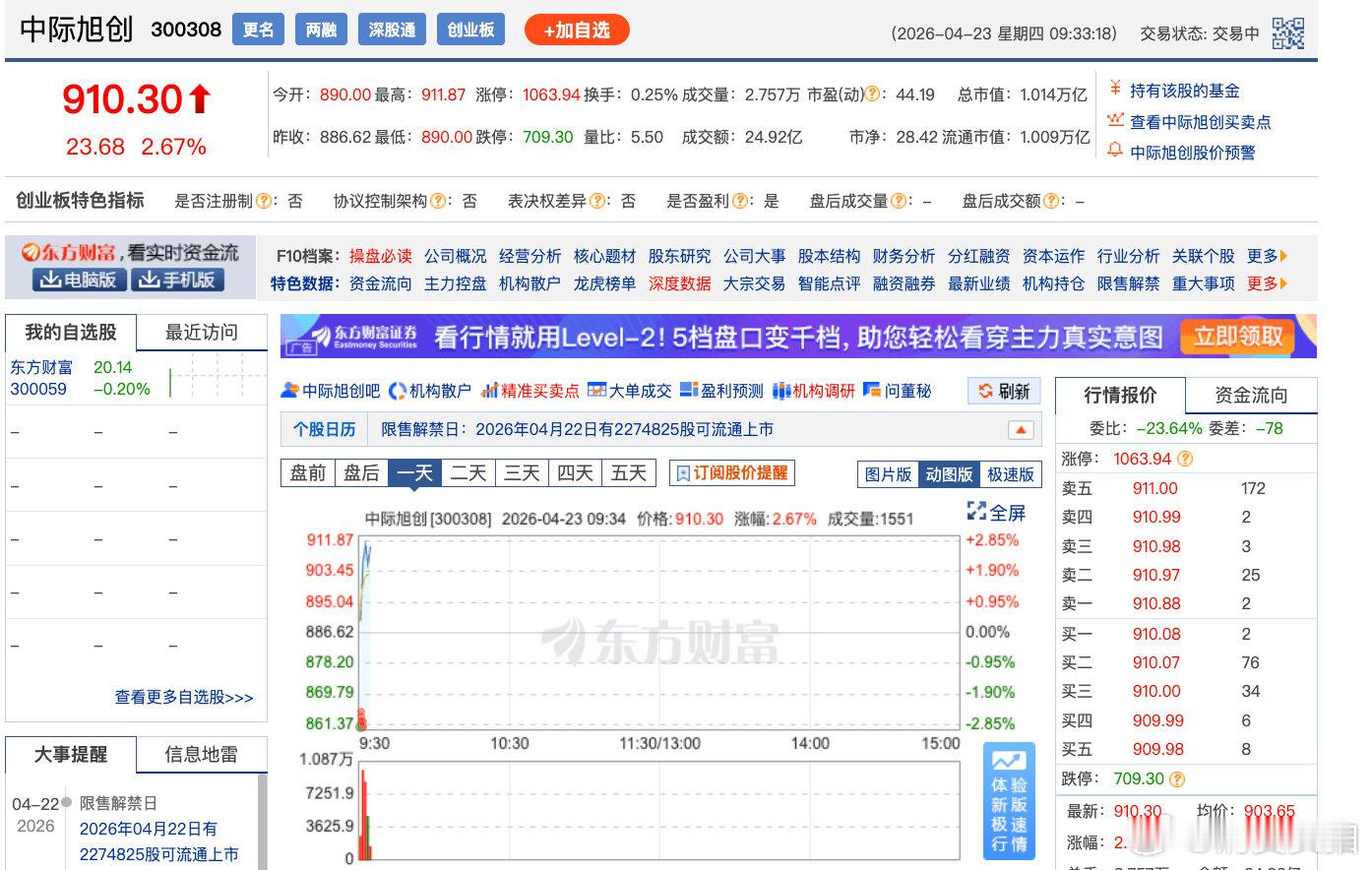
Task: Click the 立即领取 banner button
Action: pos(1238,337)
